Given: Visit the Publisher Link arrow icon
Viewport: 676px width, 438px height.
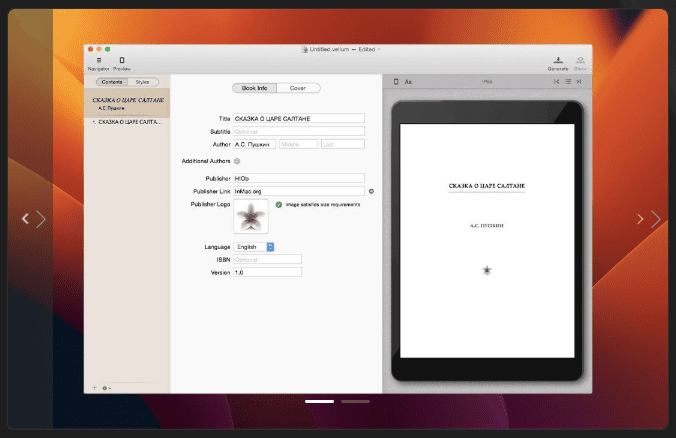Looking at the screenshot, I should click(x=371, y=191).
